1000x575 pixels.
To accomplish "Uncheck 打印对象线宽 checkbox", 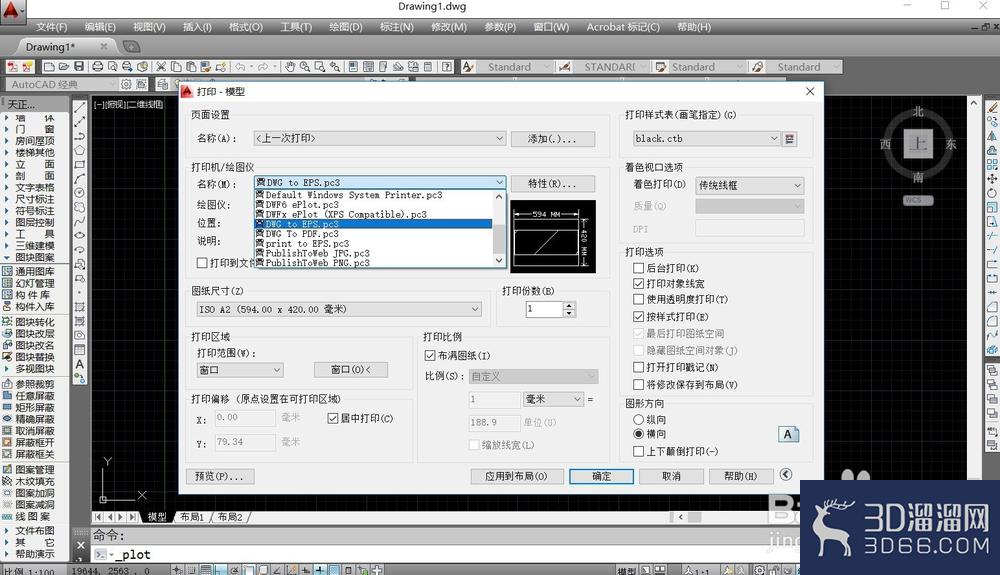I will (638, 284).
